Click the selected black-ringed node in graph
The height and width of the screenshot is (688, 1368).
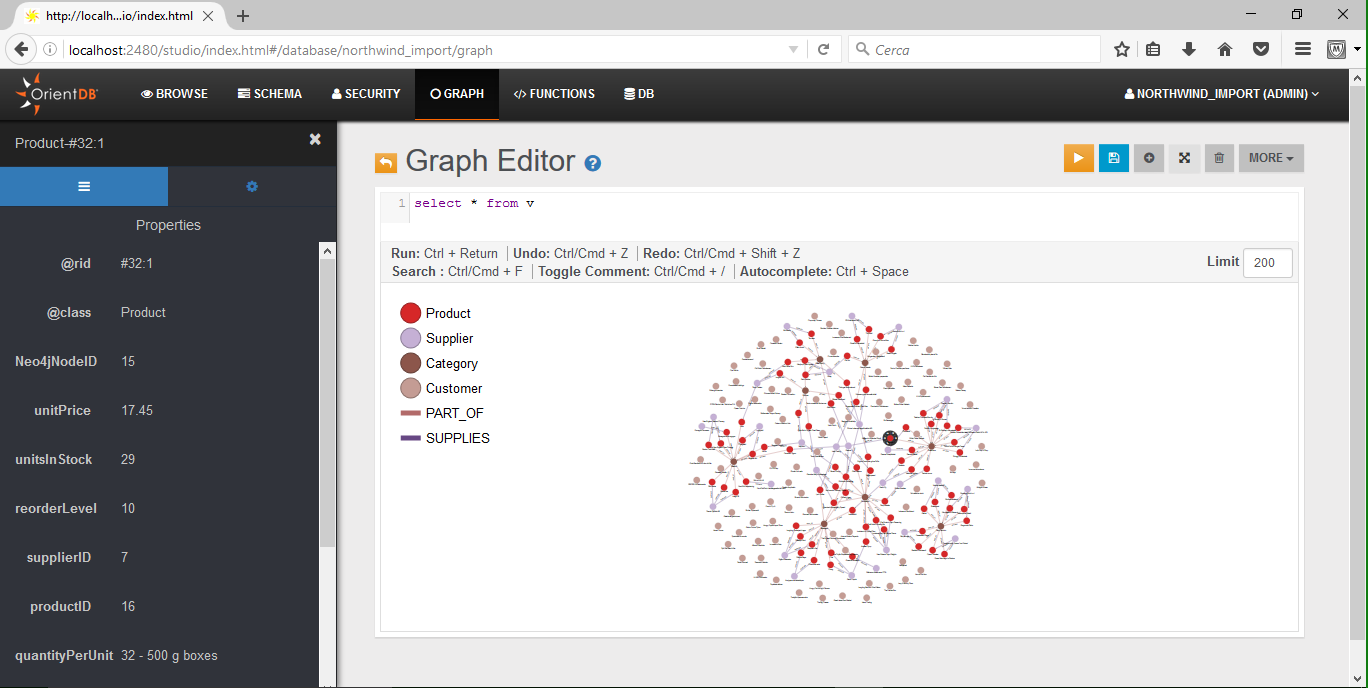coord(890,438)
